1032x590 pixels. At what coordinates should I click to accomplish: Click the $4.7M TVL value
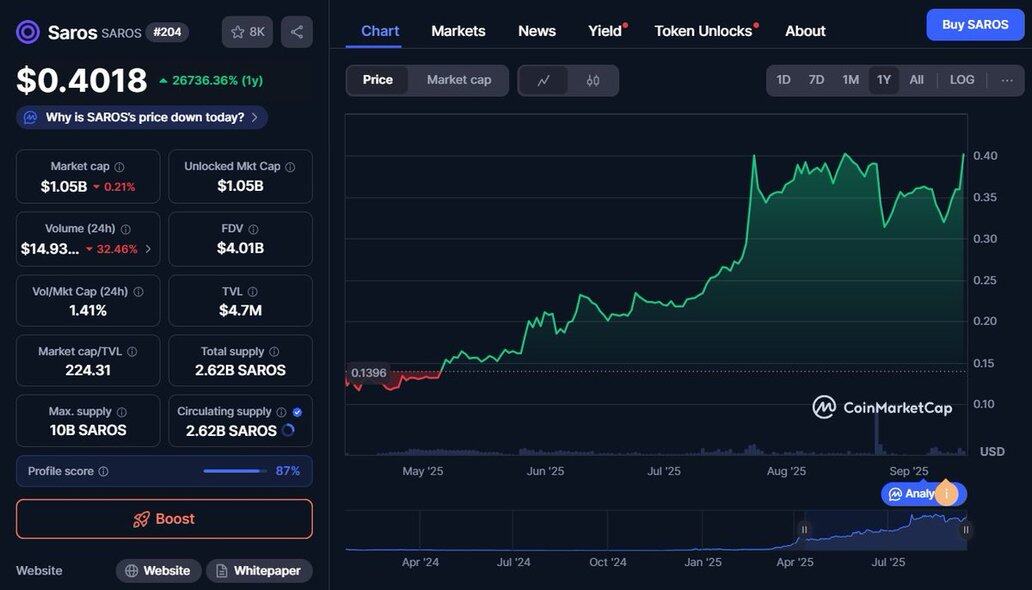click(240, 310)
